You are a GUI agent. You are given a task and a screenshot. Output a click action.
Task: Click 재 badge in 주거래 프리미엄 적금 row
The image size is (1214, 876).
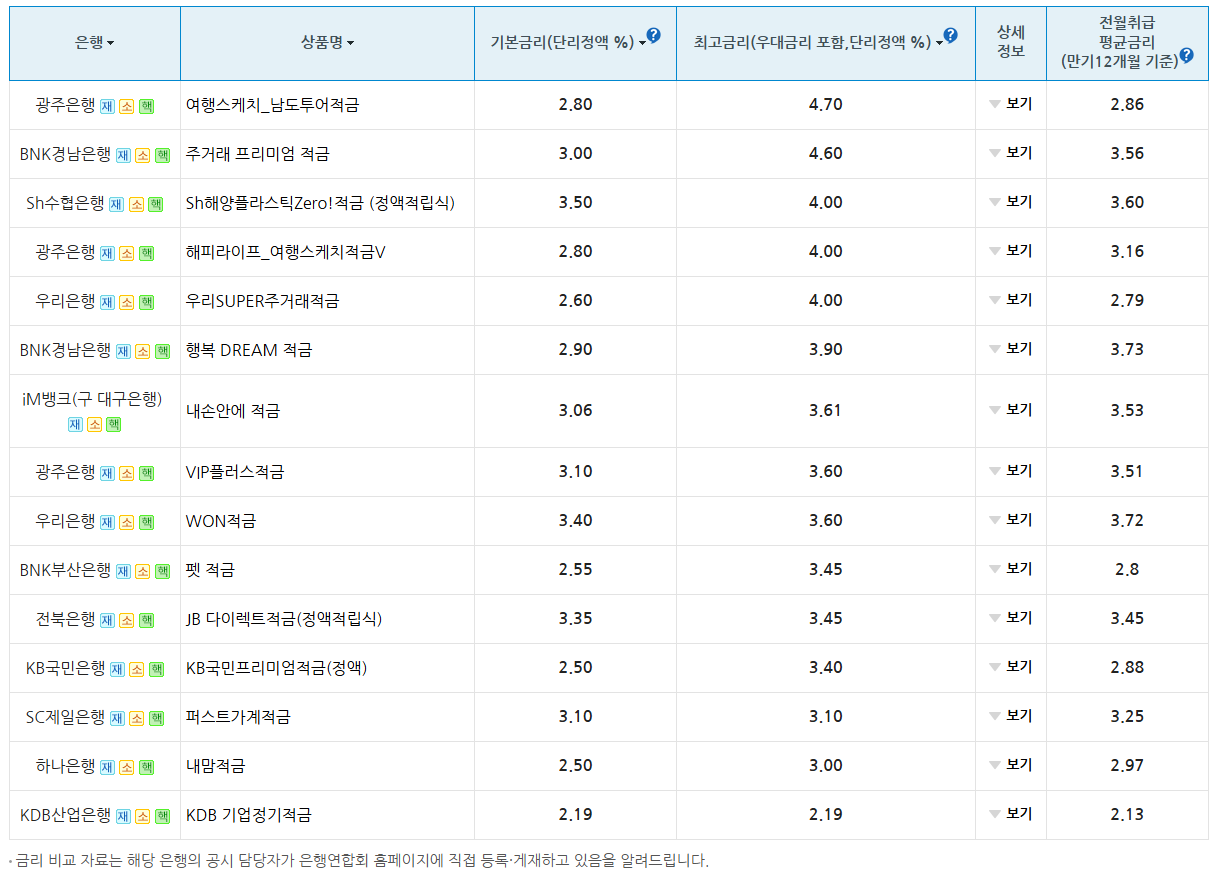(x=123, y=155)
